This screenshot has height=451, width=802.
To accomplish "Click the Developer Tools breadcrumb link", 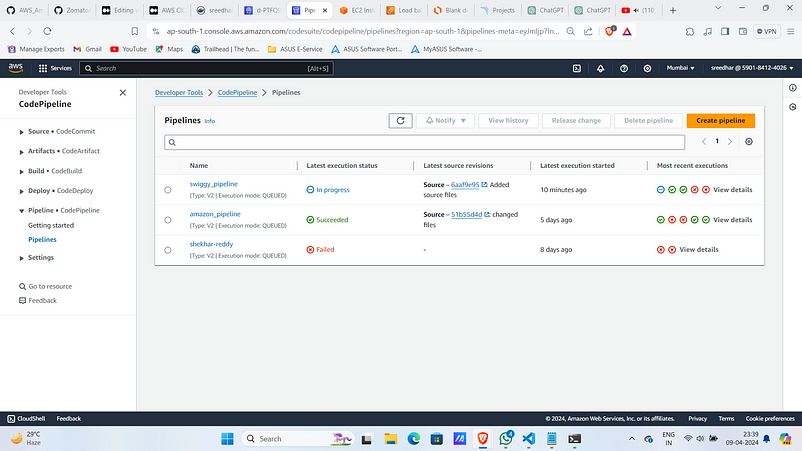I will tap(179, 93).
